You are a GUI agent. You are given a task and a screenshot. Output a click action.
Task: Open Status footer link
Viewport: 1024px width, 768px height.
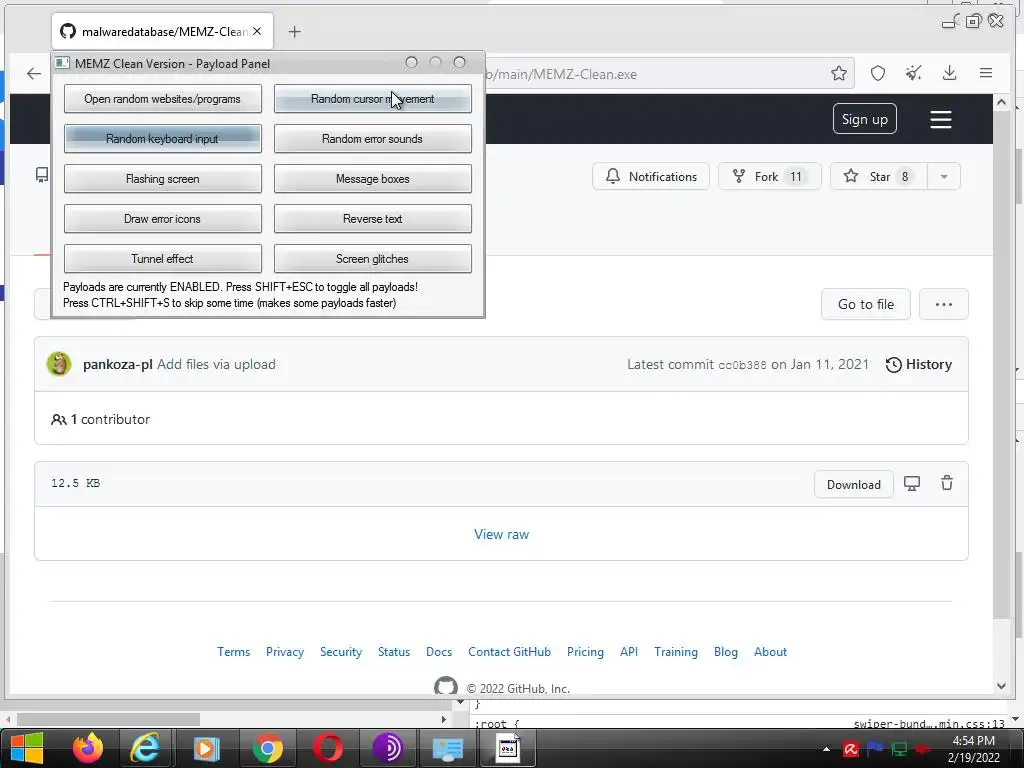point(394,652)
